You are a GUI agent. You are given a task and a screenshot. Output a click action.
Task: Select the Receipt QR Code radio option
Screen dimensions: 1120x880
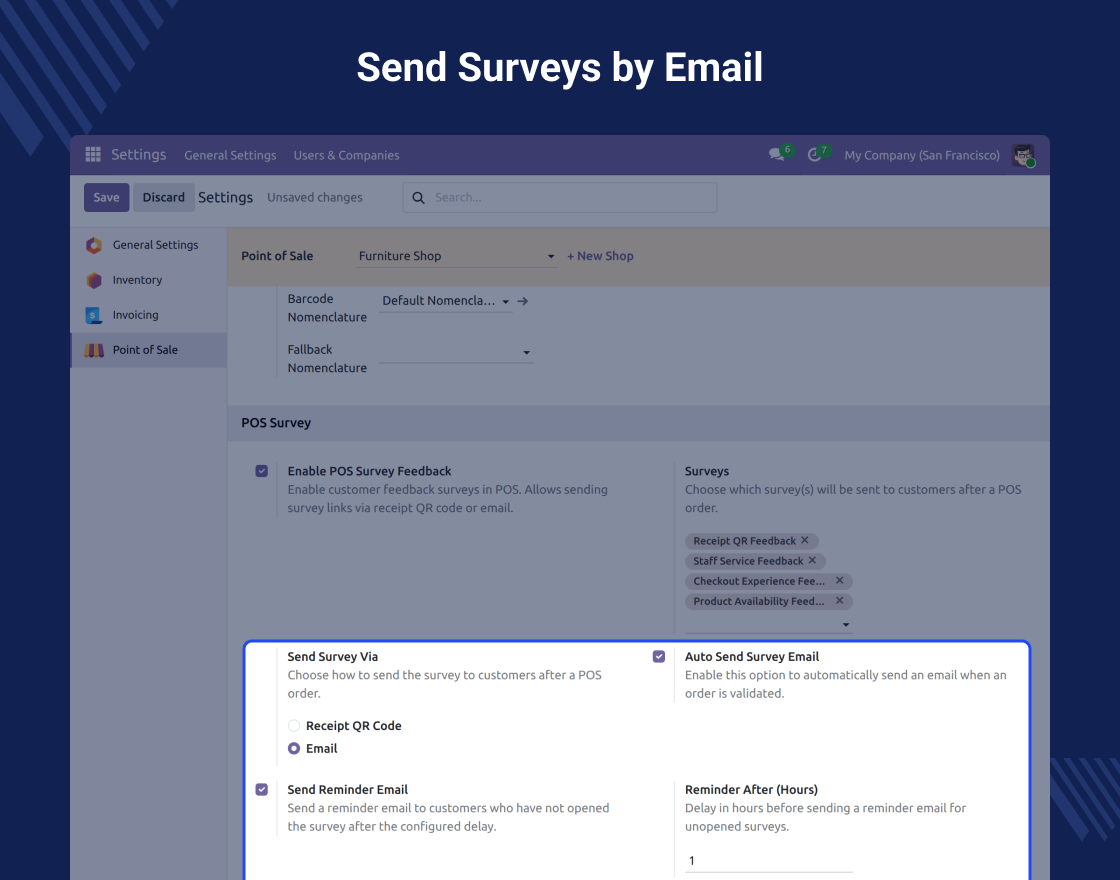[294, 726]
